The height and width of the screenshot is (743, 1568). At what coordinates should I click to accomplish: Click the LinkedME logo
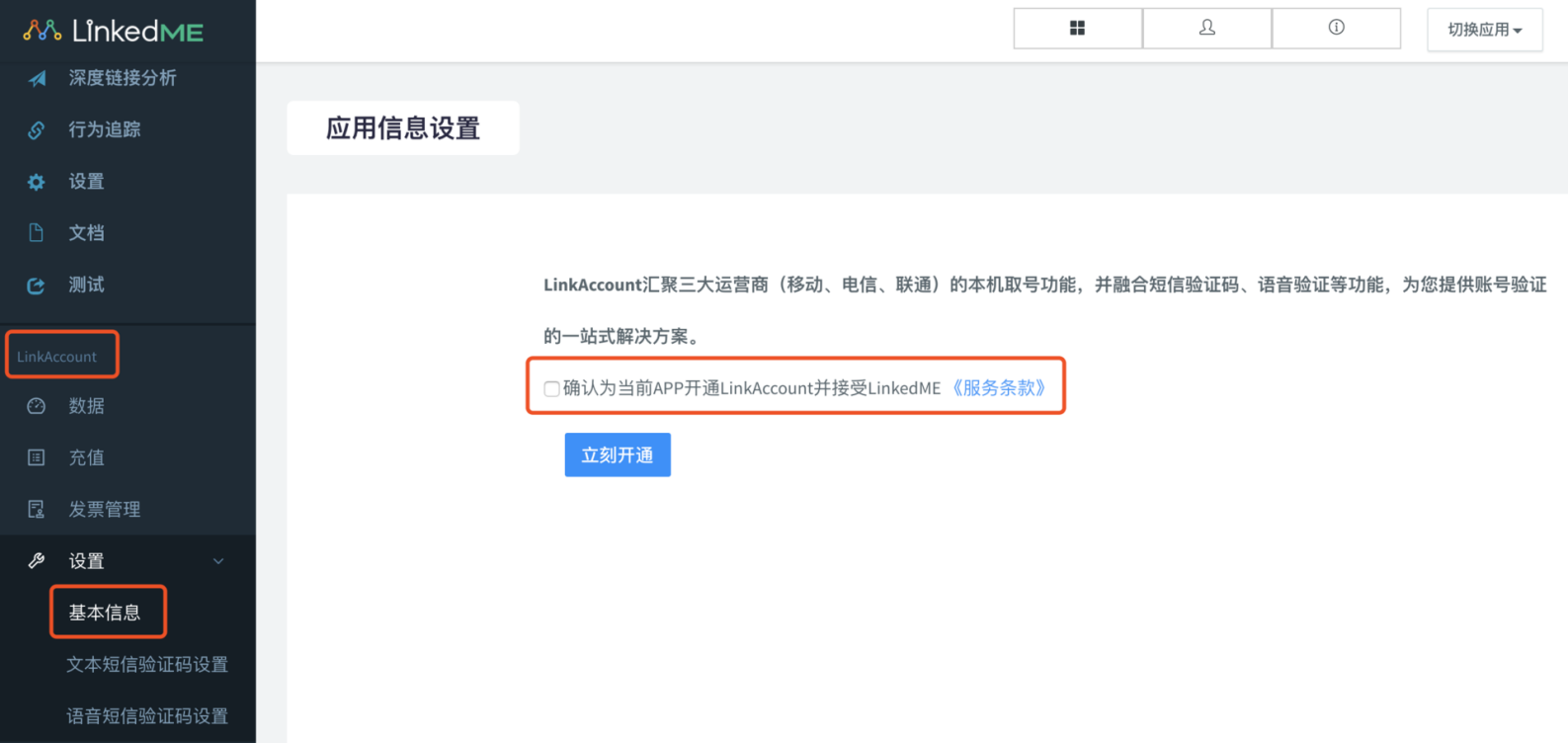click(113, 32)
